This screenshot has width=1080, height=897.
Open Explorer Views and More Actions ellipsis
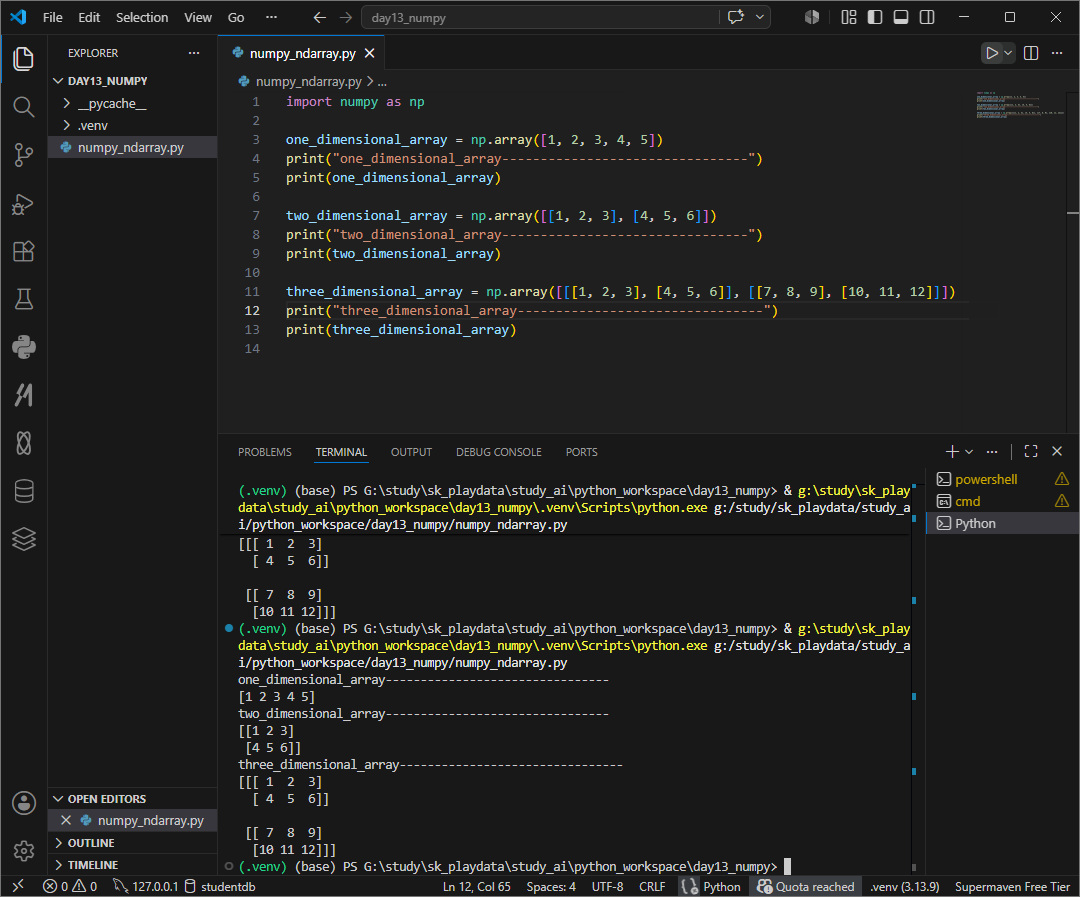click(x=194, y=53)
